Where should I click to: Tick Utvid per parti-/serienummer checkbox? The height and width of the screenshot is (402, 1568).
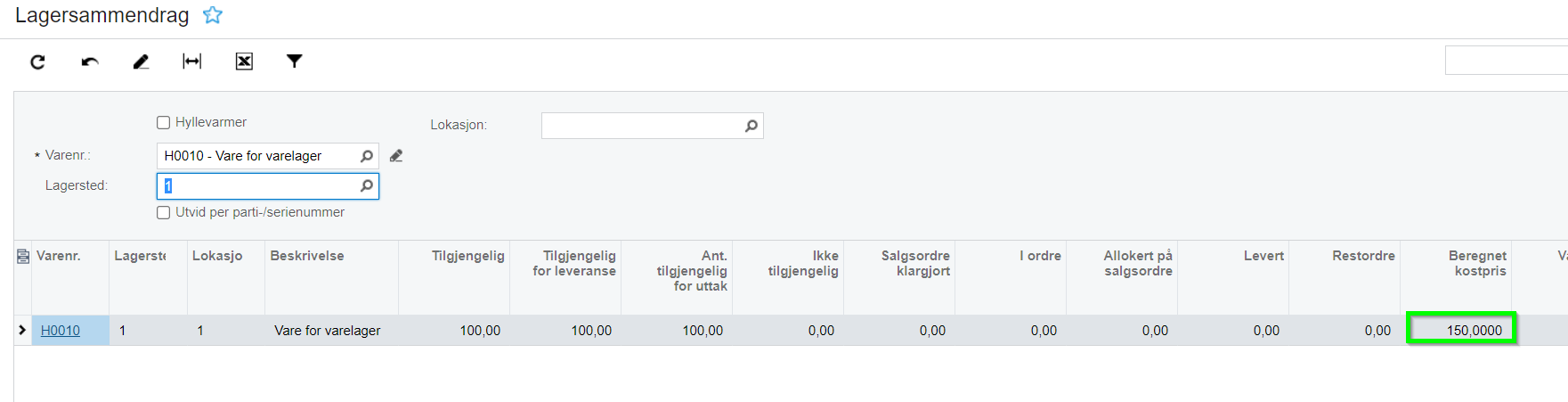pos(163,212)
